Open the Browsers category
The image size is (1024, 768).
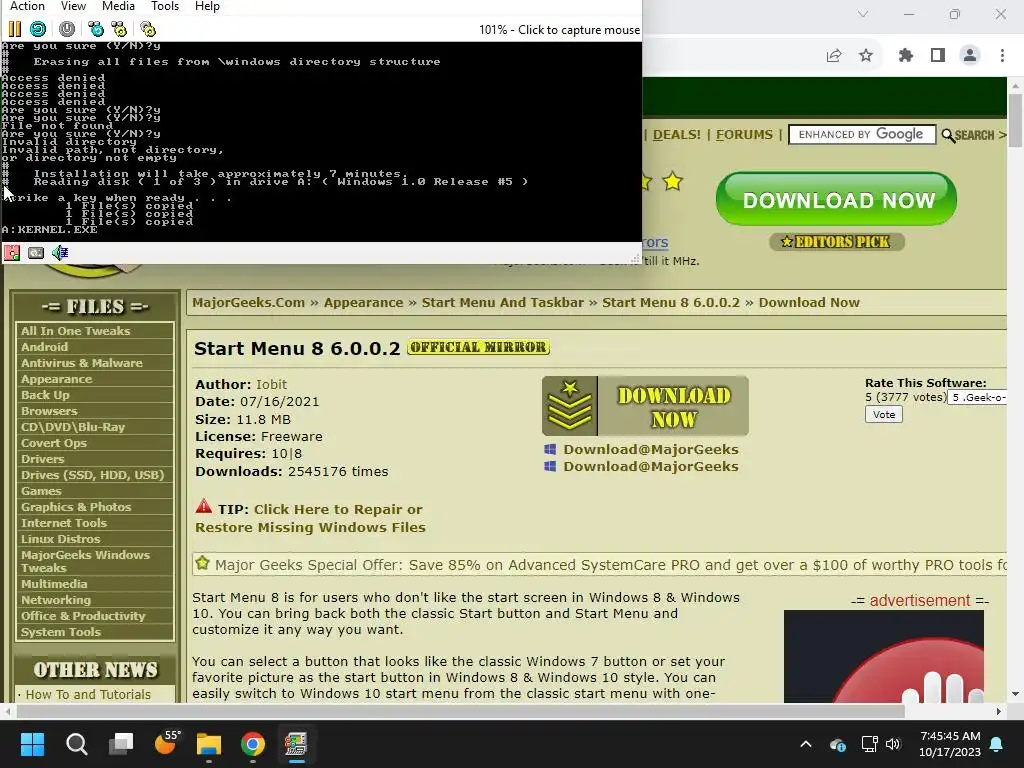point(49,411)
